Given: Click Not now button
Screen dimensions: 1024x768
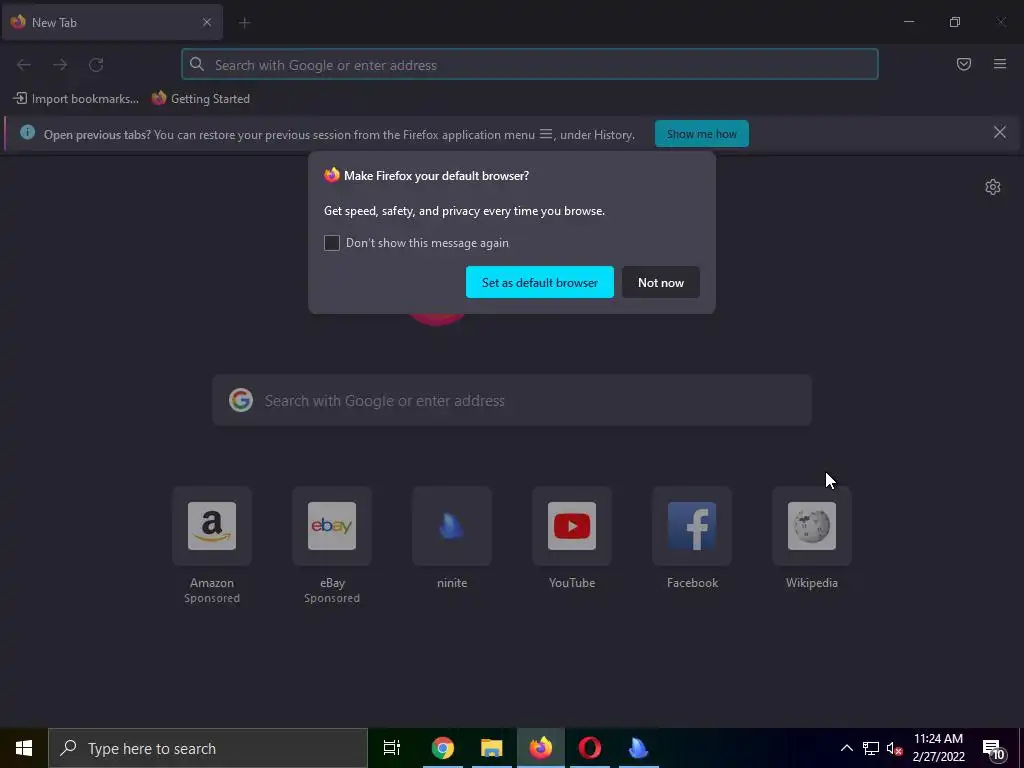Looking at the screenshot, I should 660,282.
